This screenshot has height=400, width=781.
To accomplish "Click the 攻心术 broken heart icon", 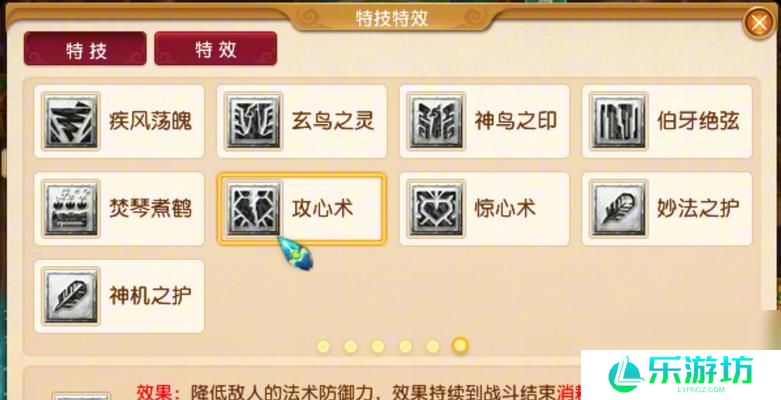I will coord(254,208).
